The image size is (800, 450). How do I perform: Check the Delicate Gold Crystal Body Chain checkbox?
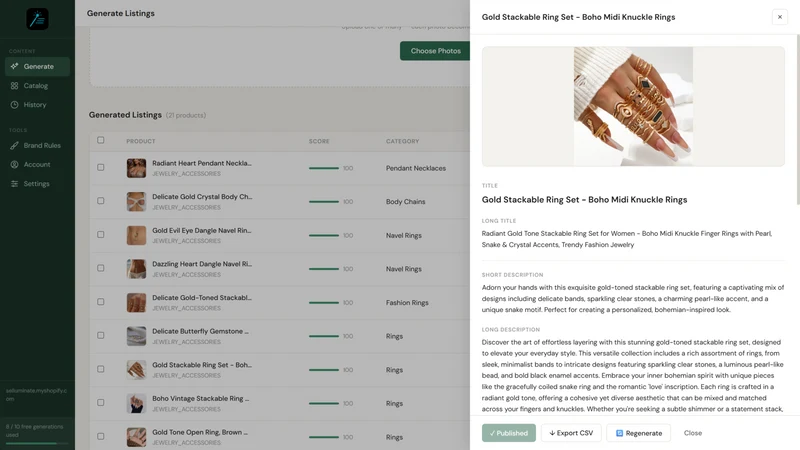[101, 201]
